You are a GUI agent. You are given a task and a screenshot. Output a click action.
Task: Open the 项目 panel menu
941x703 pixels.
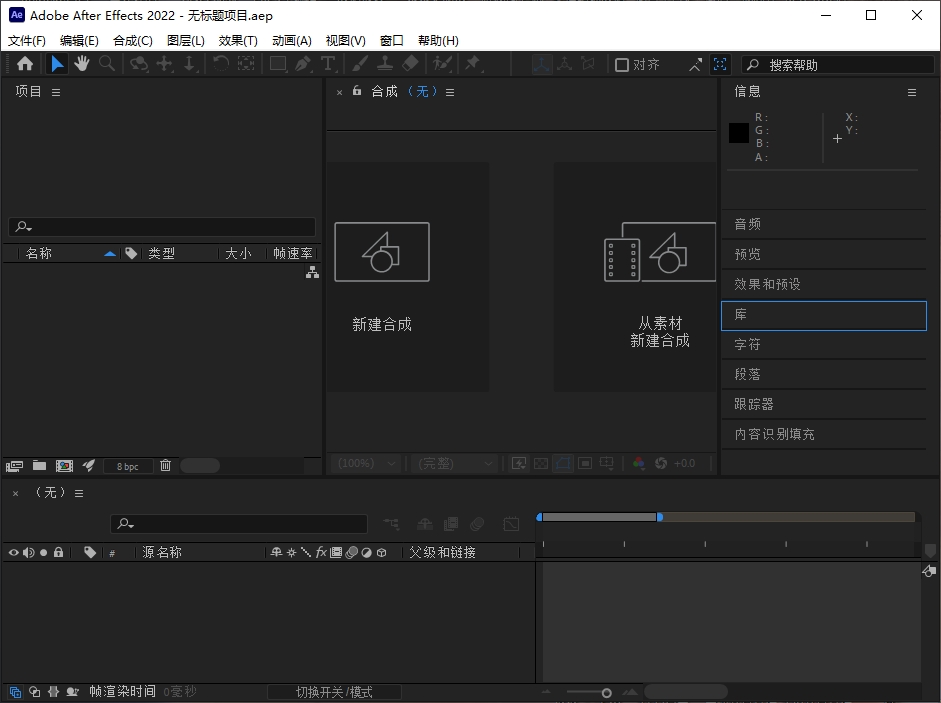pos(56,92)
